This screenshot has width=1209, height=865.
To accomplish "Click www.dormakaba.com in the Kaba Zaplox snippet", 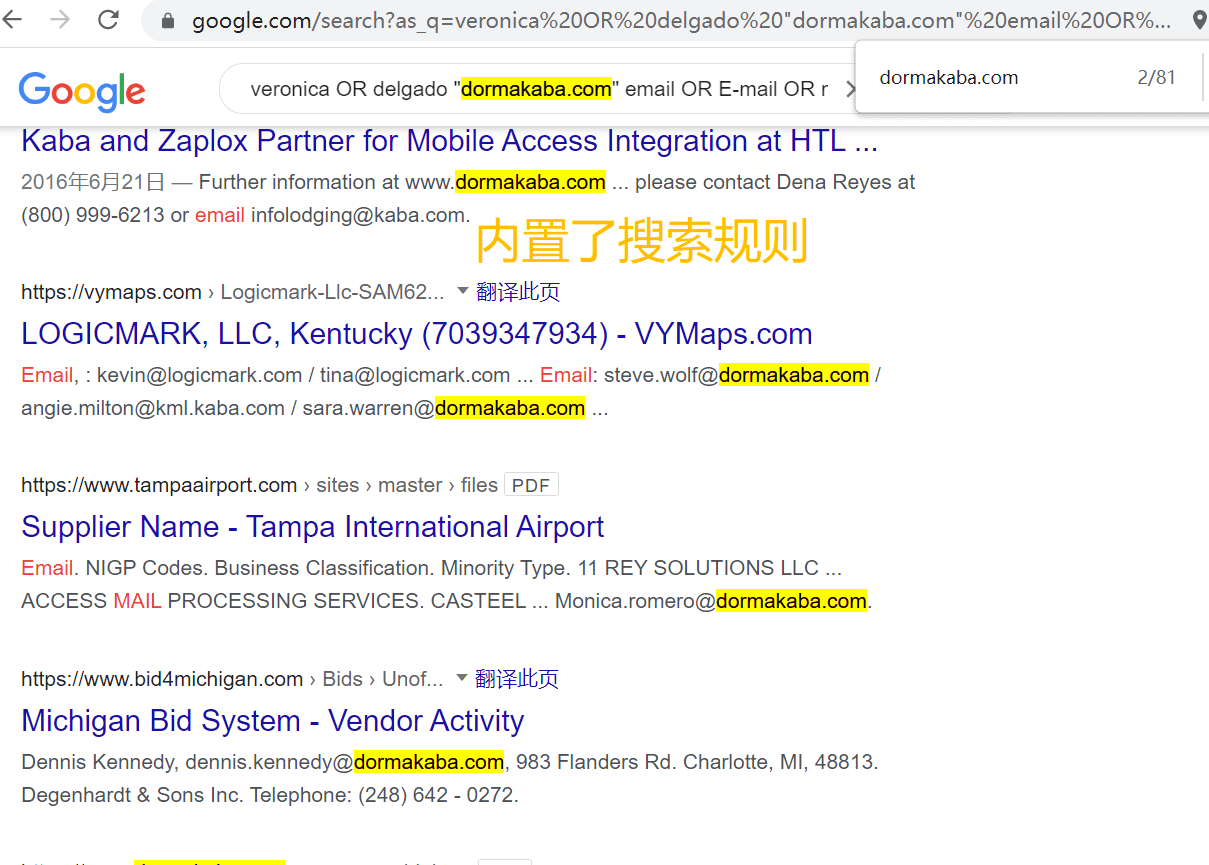I will click(x=505, y=182).
